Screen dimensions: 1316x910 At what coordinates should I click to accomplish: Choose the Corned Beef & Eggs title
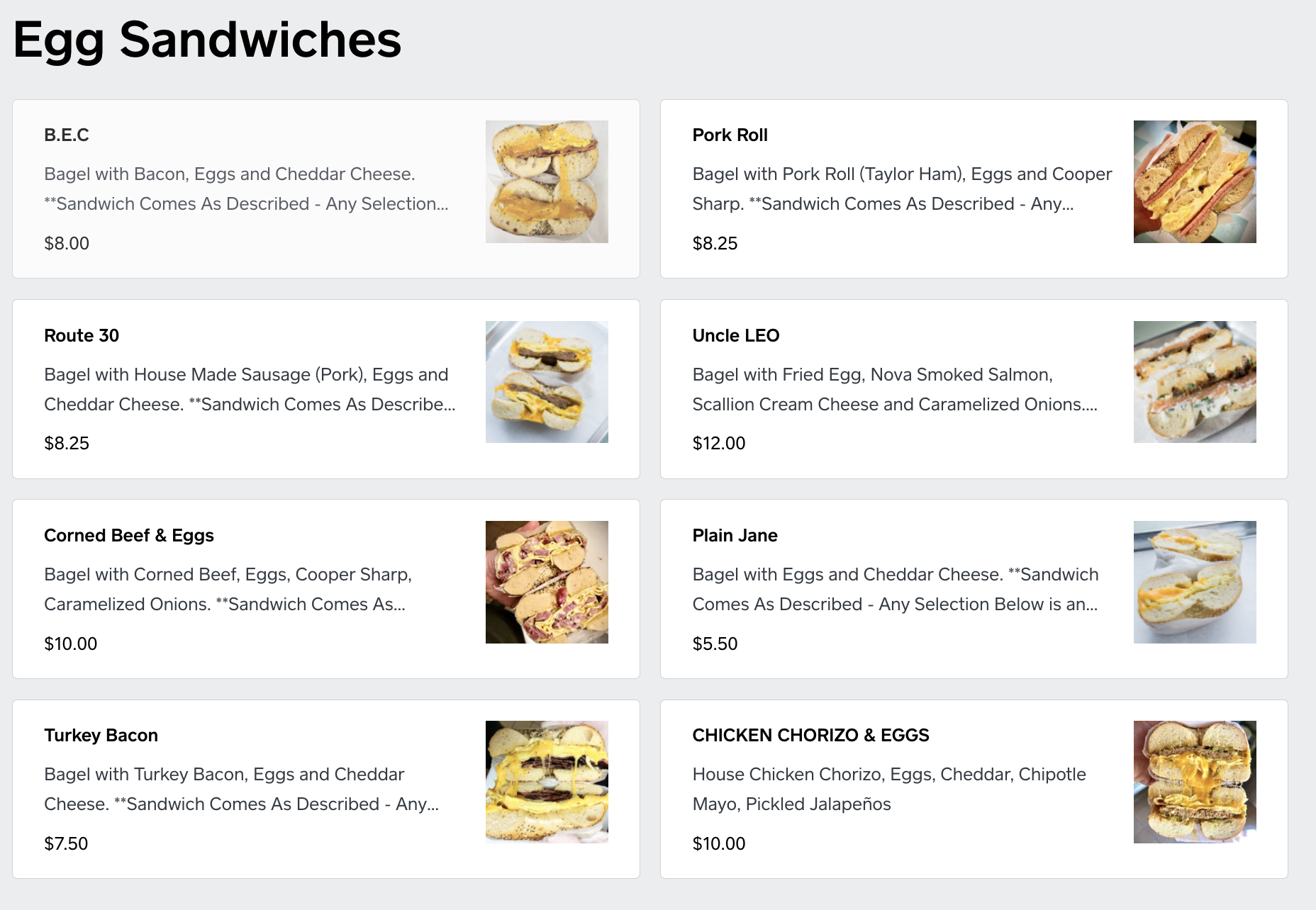pos(129,536)
